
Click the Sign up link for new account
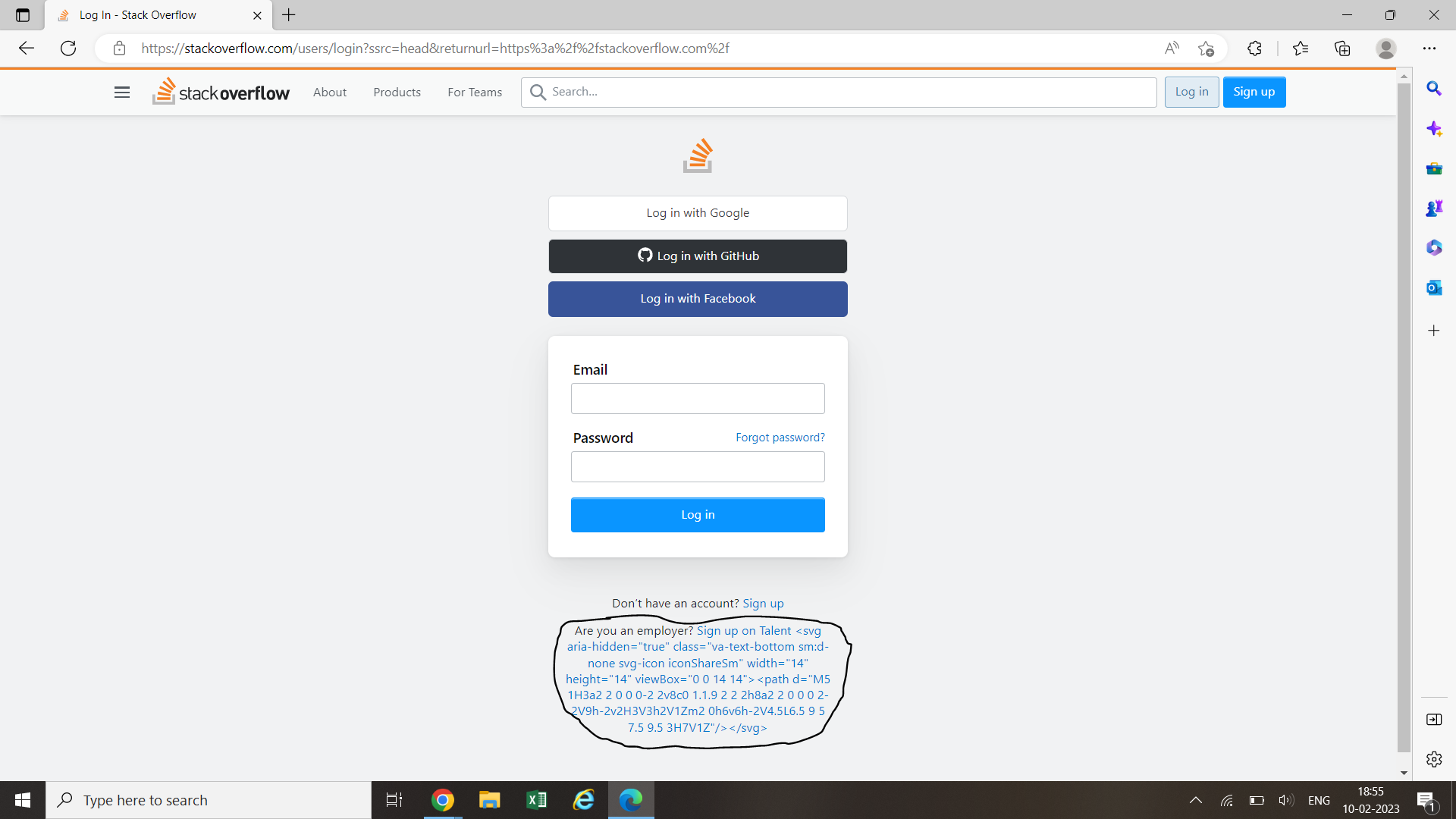point(762,603)
